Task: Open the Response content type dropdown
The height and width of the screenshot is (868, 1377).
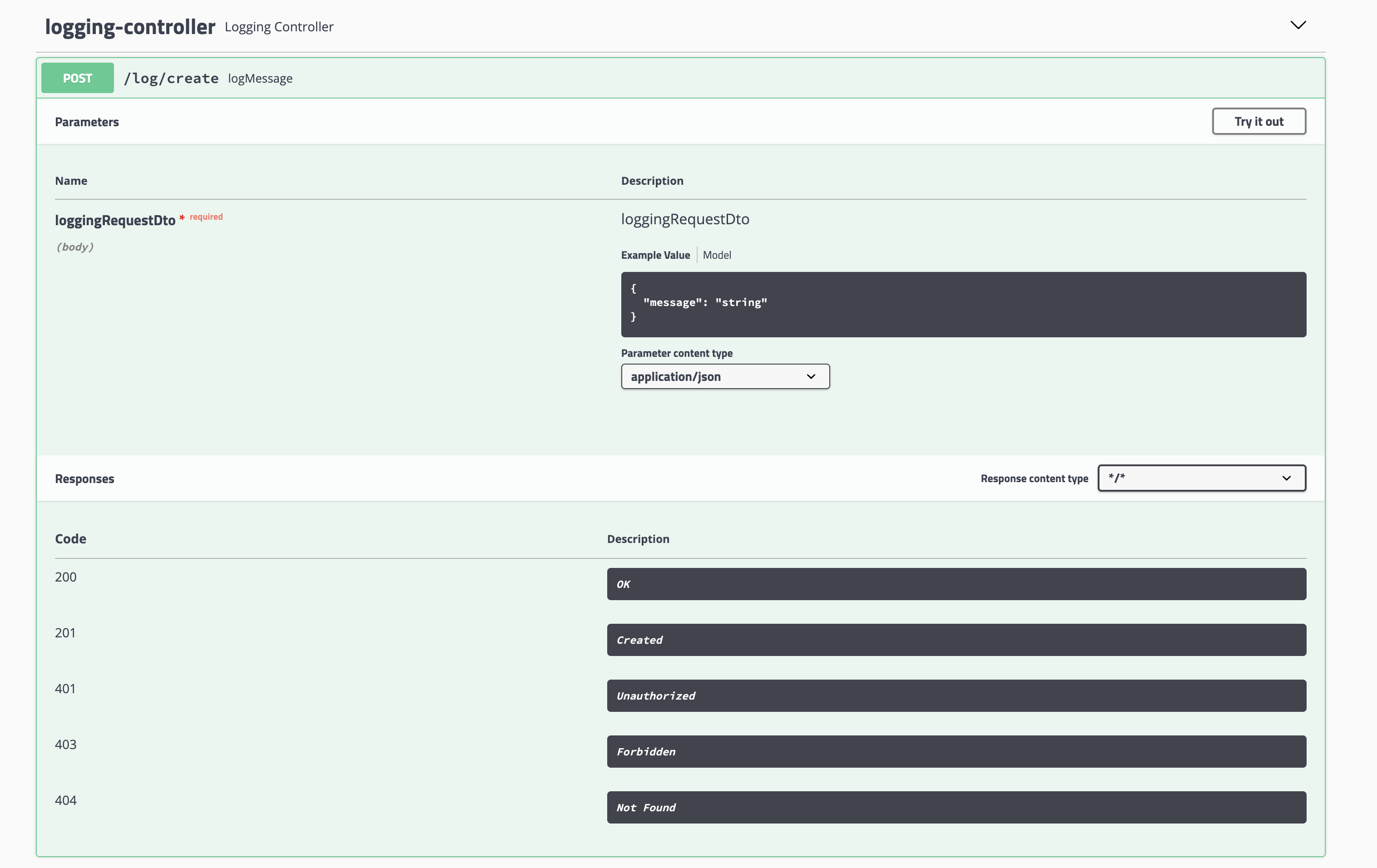Action: tap(1201, 478)
